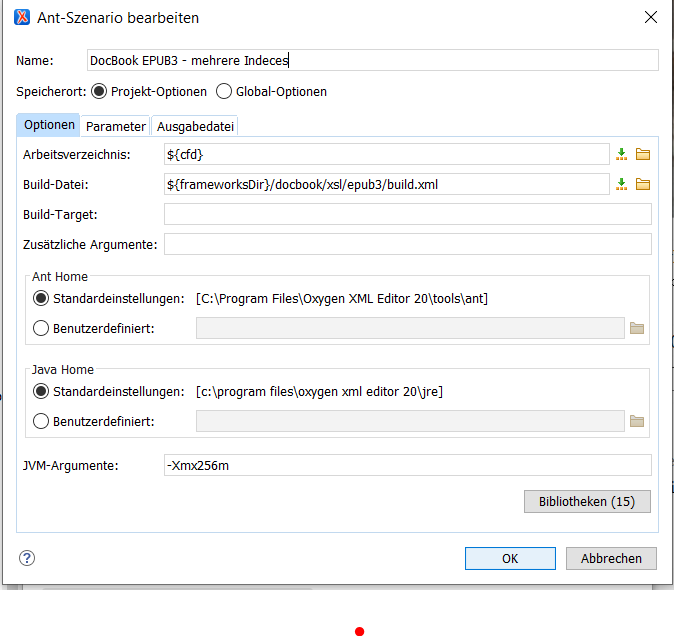Viewport: 674px width, 636px height.
Task: Select the Projekt-Optionen radio button
Action: (x=99, y=92)
